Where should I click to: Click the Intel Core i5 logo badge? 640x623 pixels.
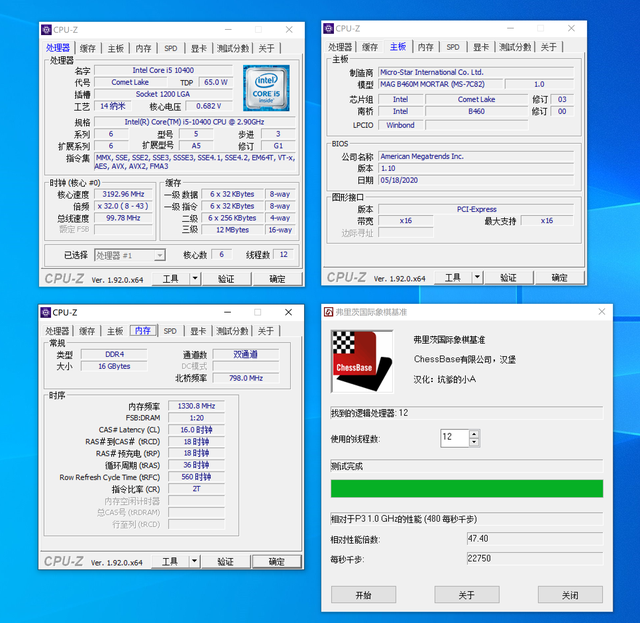[266, 88]
